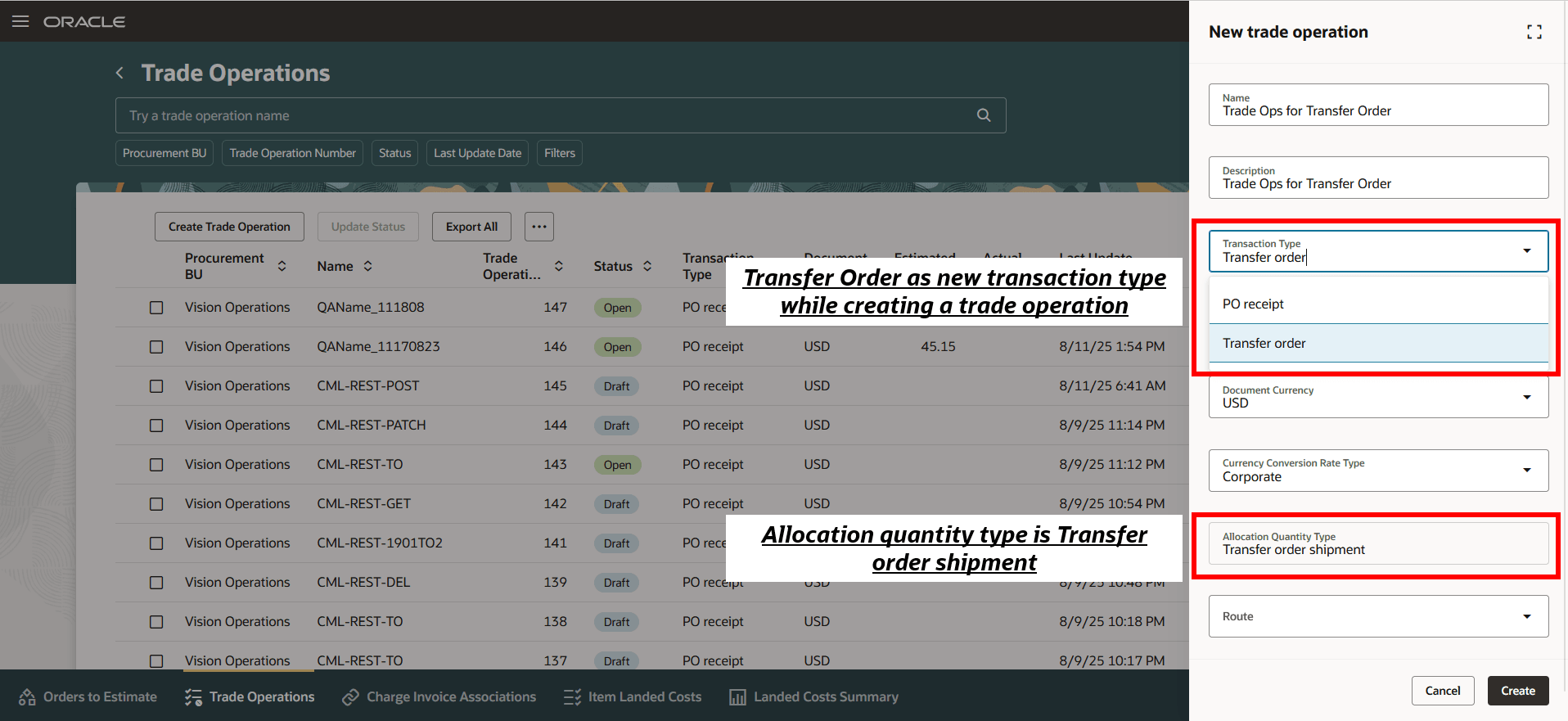The width and height of the screenshot is (1568, 721).
Task: Click the trade operation search field
Action: [x=561, y=115]
